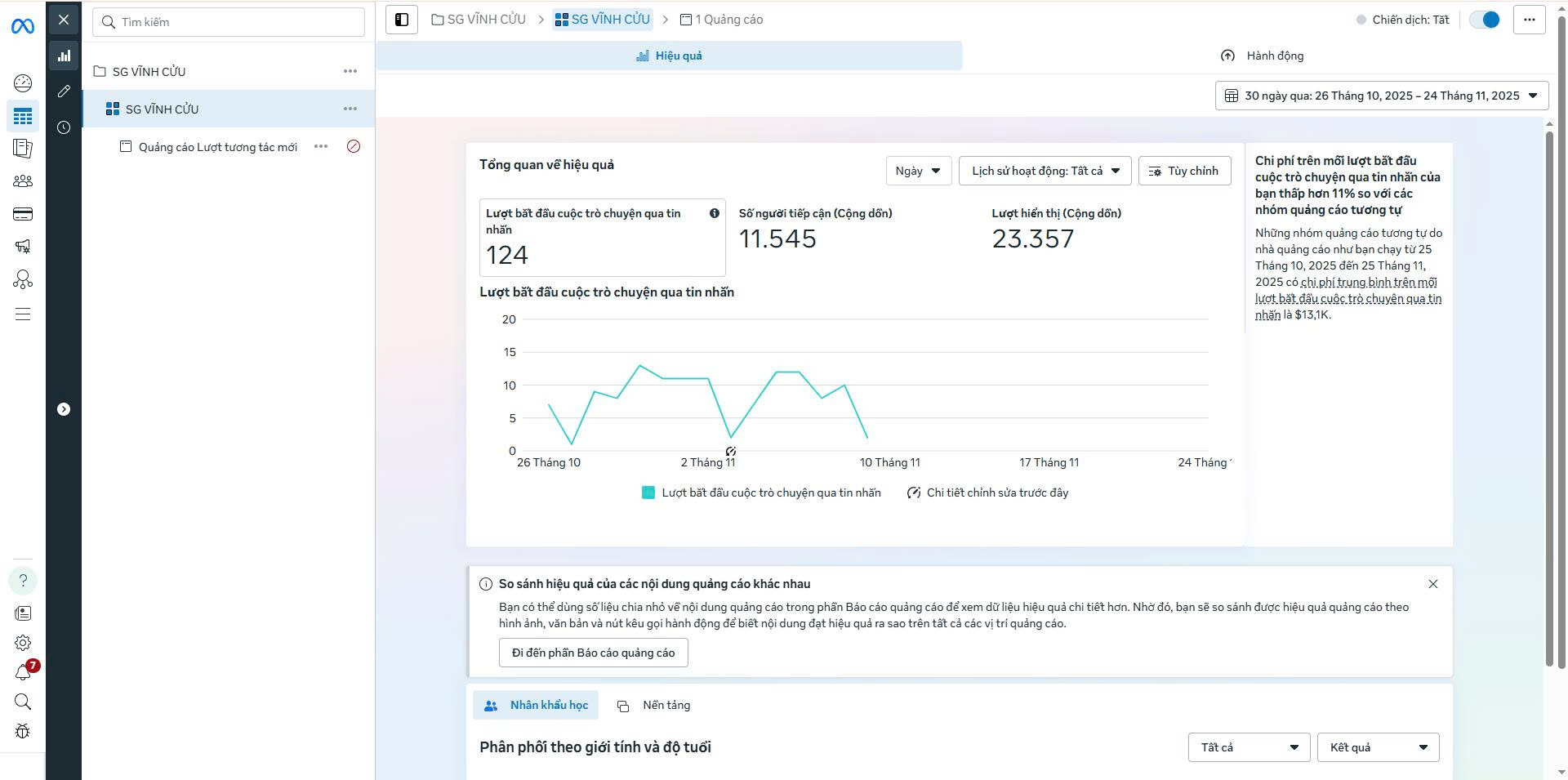1568x780 pixels.
Task: Click the Meta logo icon
Action: pos(23,26)
